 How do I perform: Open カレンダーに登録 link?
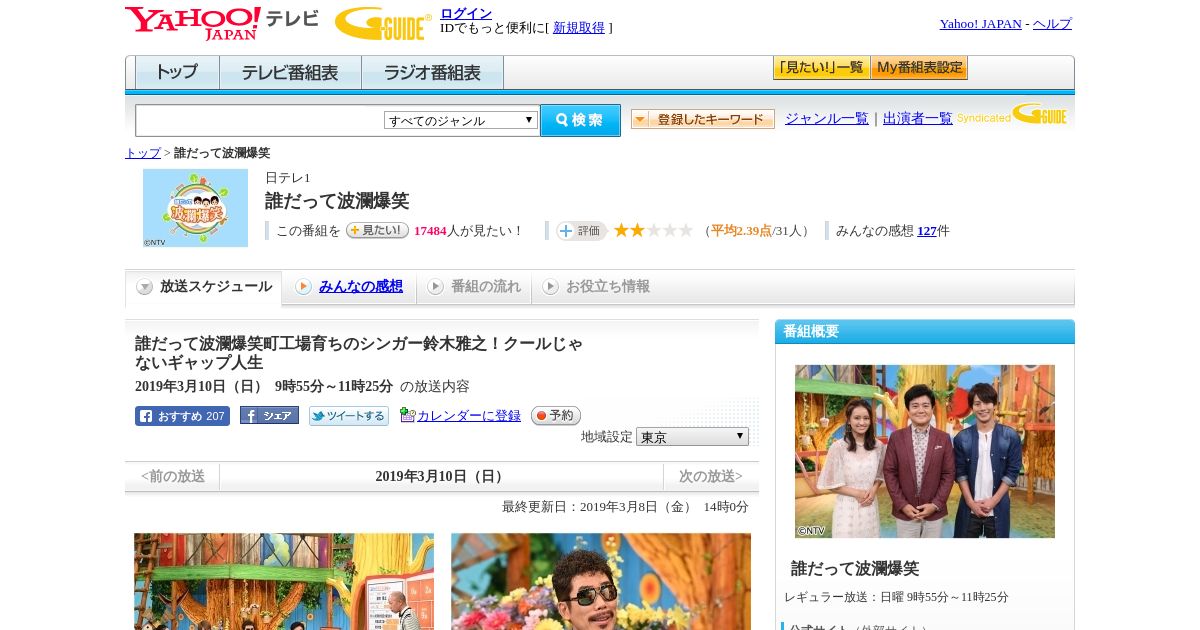pos(469,416)
